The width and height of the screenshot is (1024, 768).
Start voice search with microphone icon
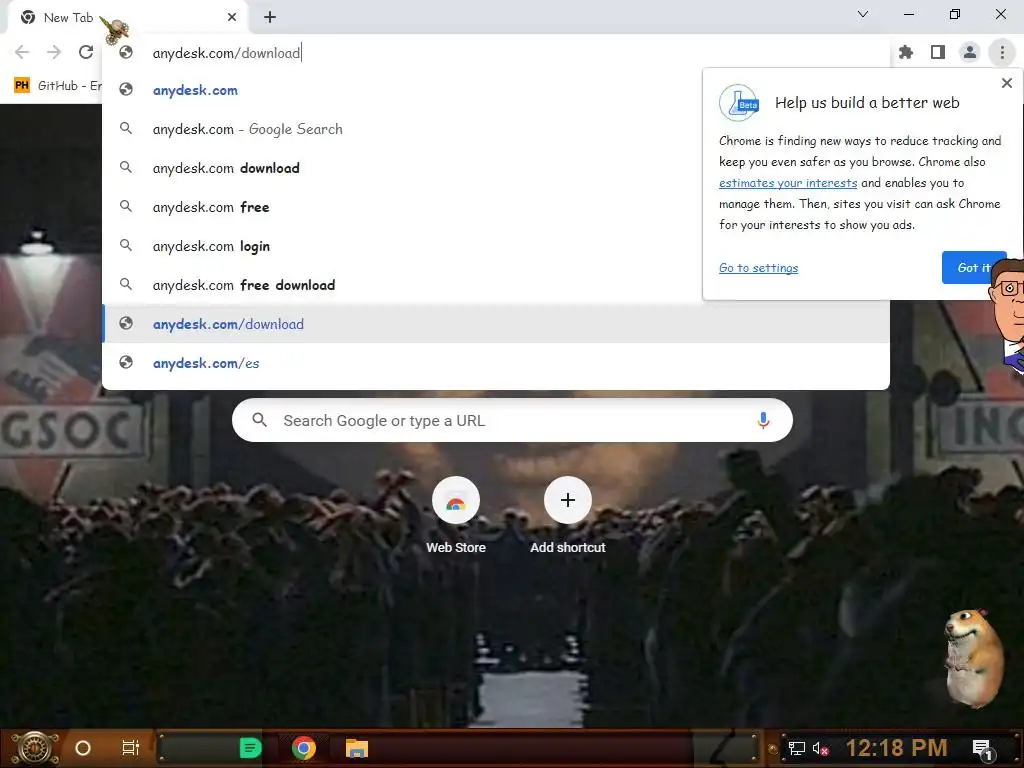coord(763,421)
